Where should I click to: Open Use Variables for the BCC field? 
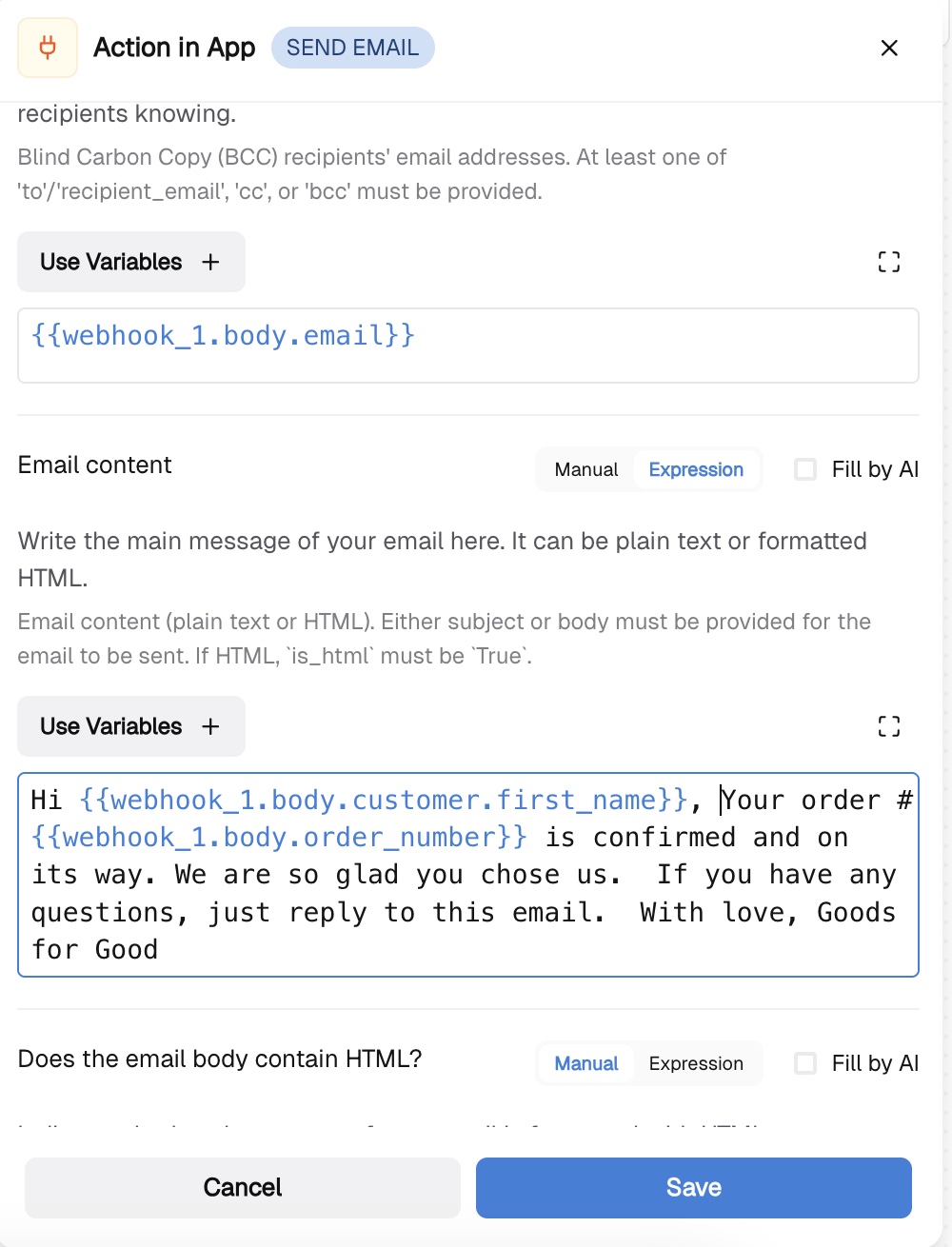pos(131,262)
